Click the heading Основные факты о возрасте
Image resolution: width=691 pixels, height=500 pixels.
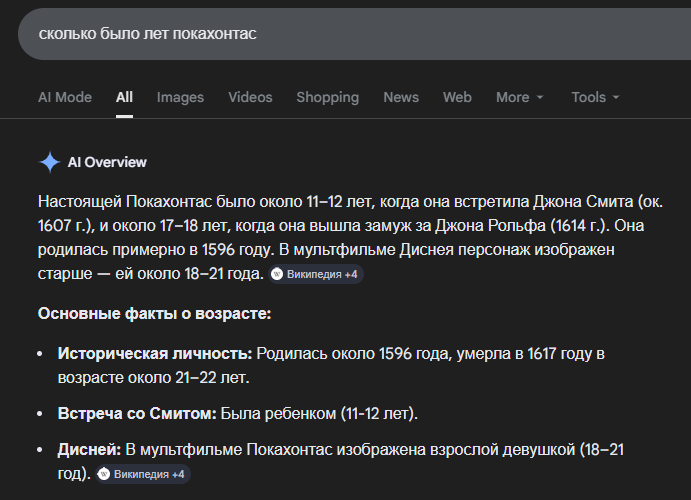point(155,314)
